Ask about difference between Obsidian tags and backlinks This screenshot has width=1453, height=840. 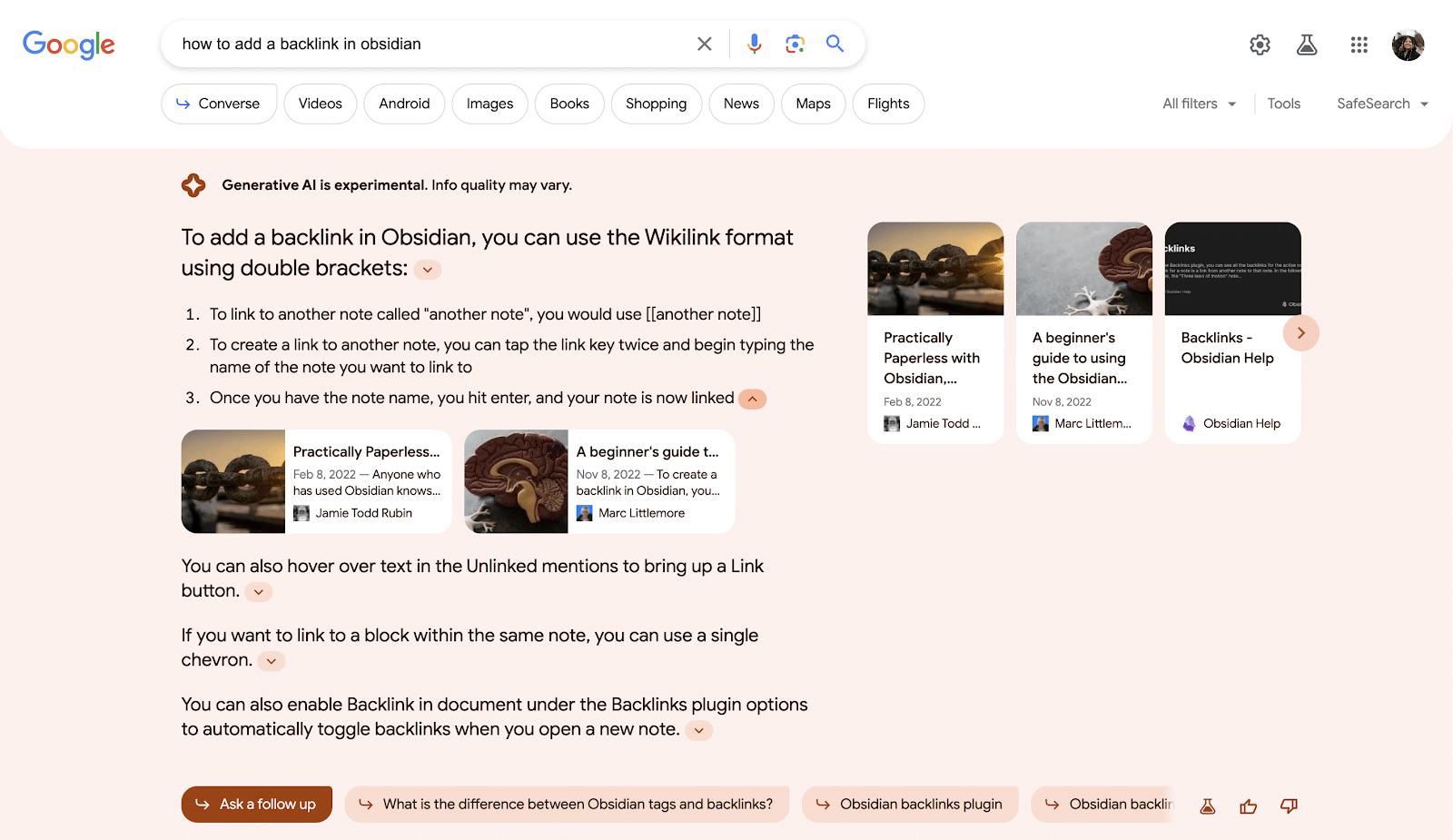pos(567,805)
